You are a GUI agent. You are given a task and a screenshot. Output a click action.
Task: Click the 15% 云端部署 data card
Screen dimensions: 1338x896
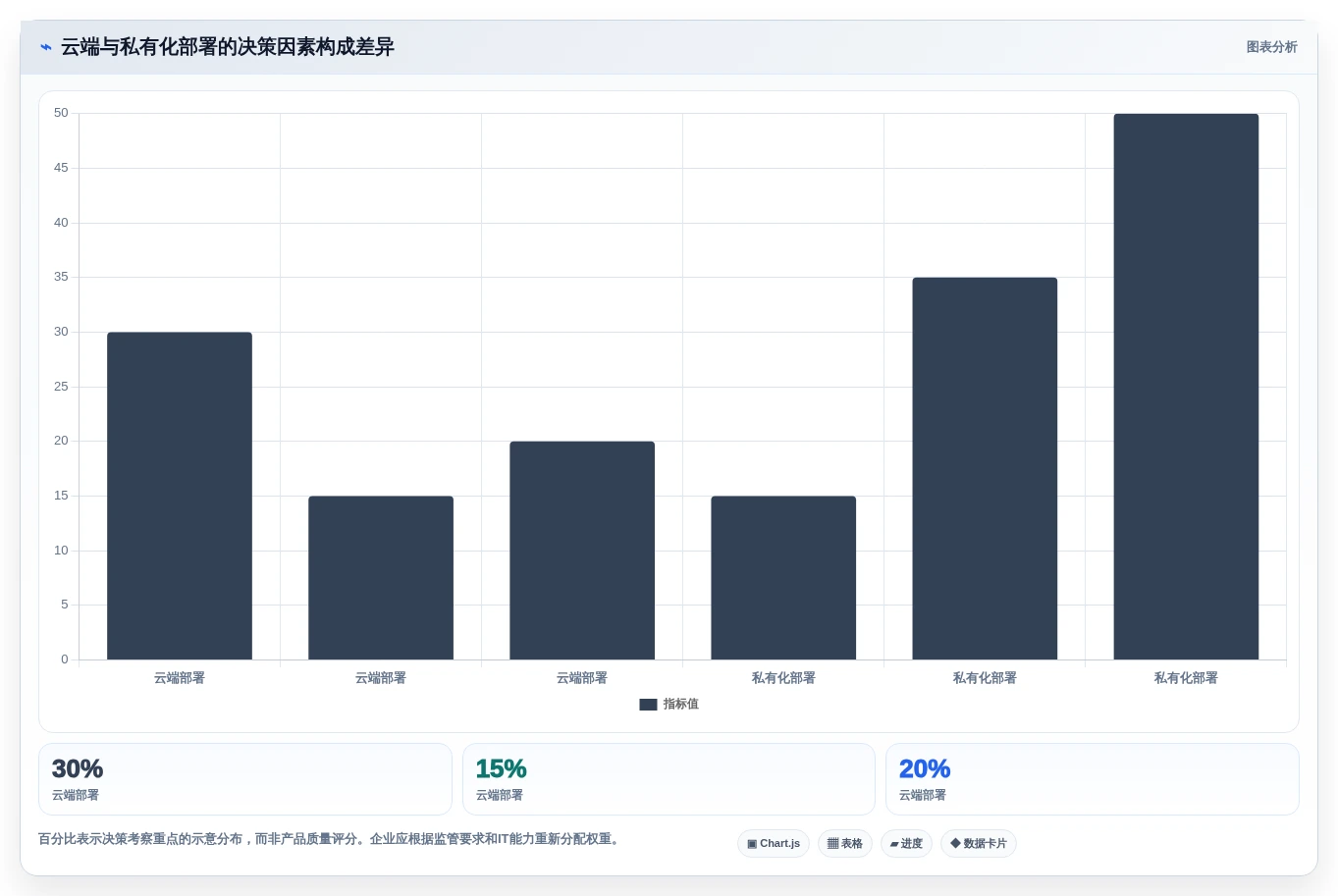(x=669, y=779)
